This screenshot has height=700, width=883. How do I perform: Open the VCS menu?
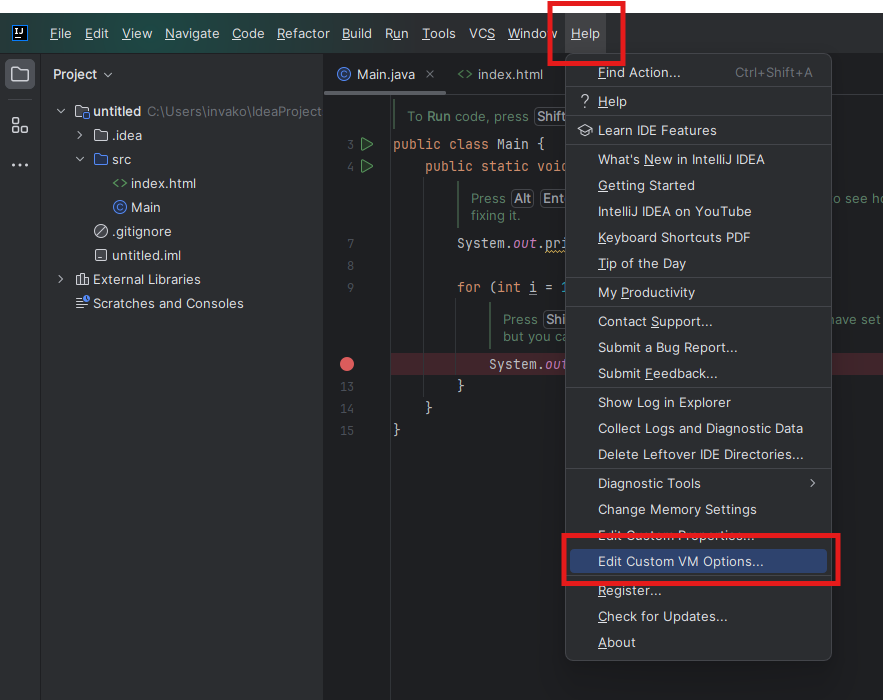click(x=482, y=33)
